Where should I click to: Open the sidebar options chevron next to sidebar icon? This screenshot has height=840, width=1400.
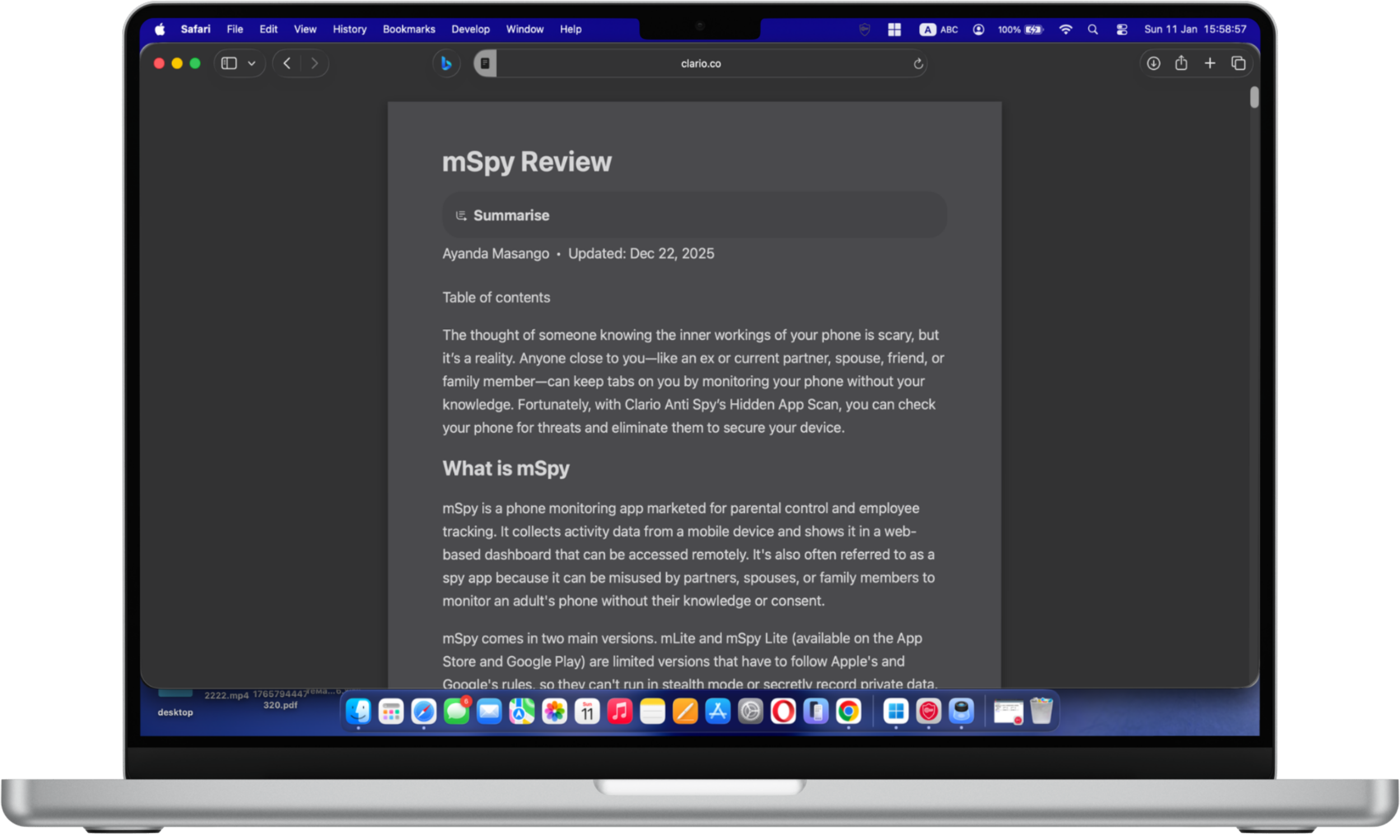tap(253, 63)
